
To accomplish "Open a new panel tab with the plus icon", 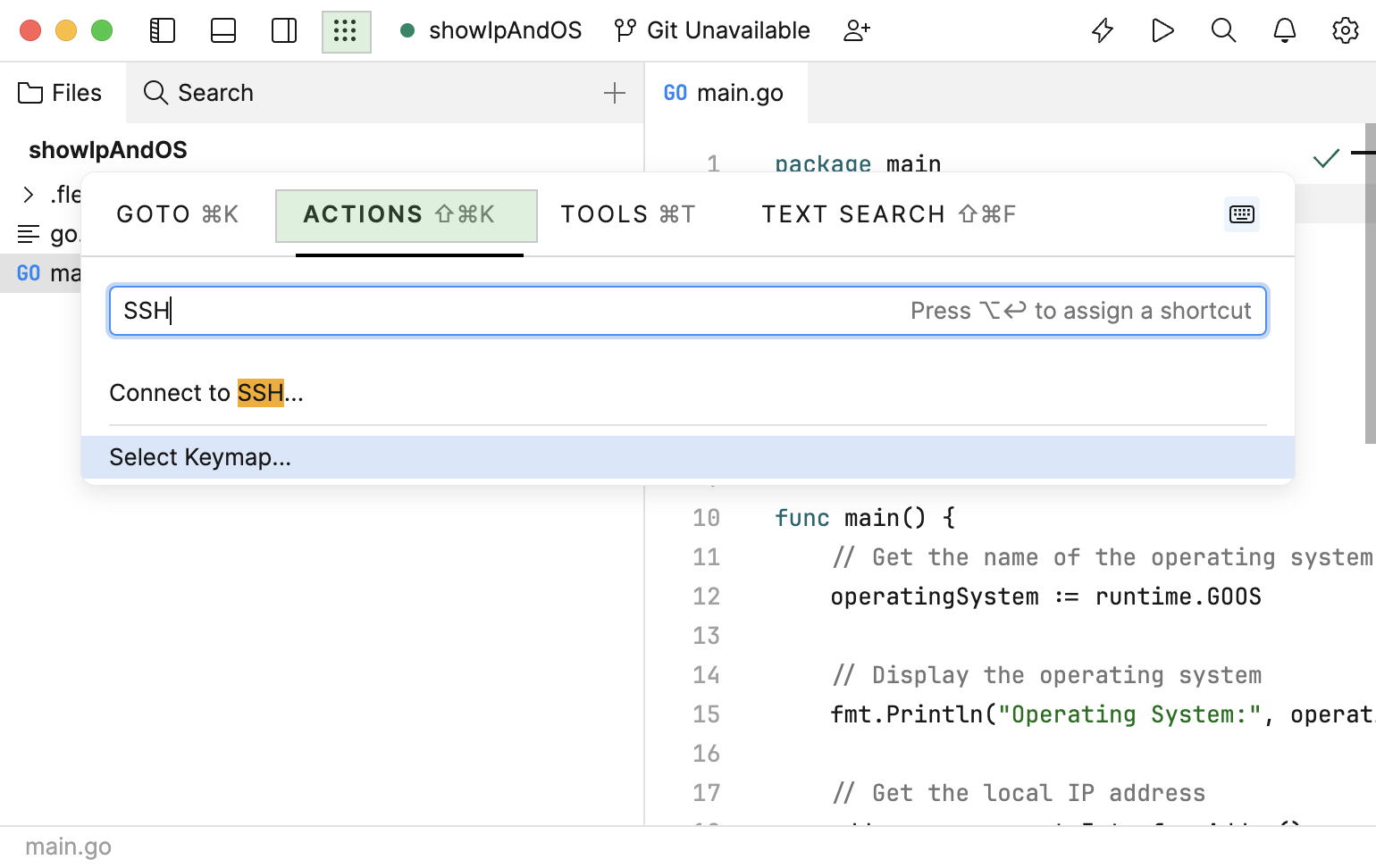I will coord(615,92).
